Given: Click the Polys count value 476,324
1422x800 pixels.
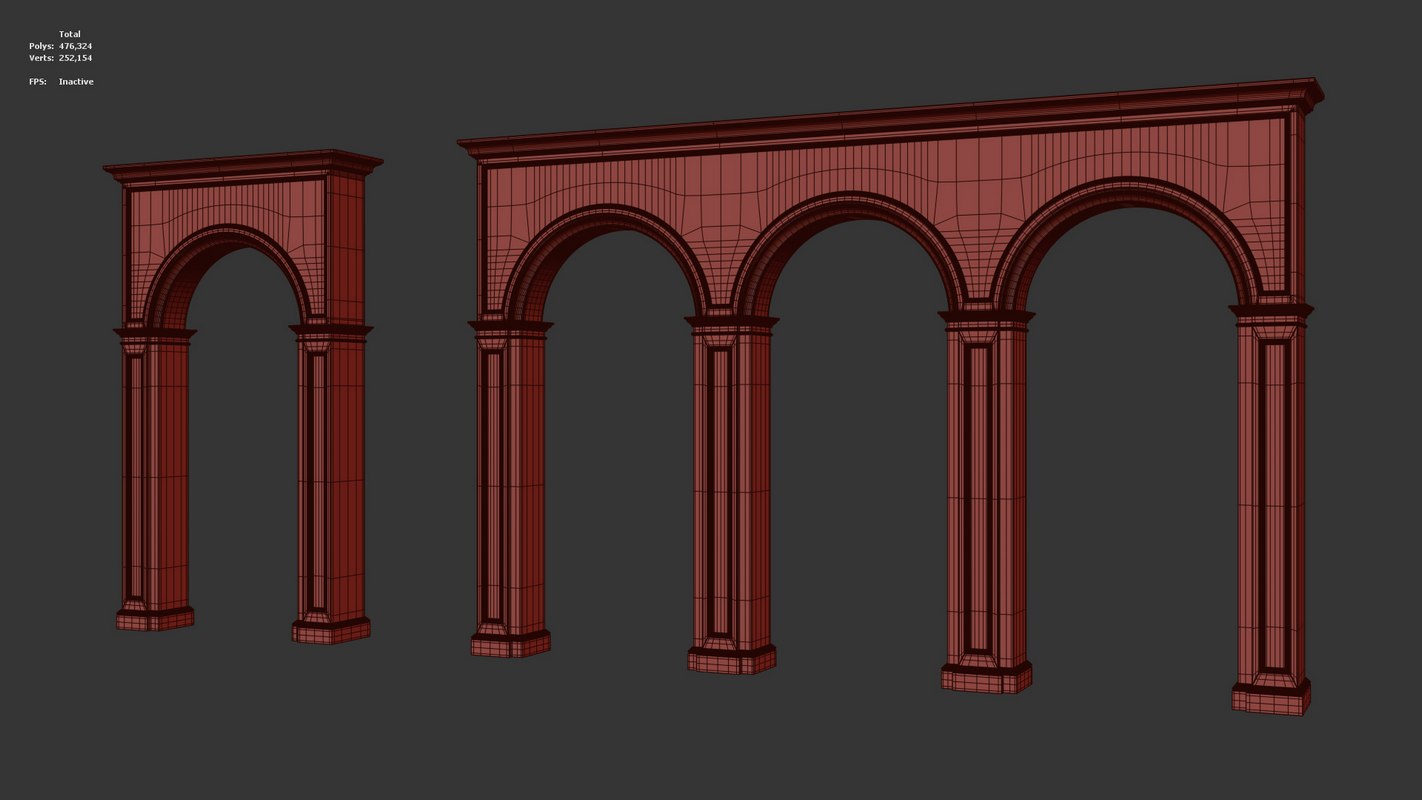Looking at the screenshot, I should click(x=75, y=46).
